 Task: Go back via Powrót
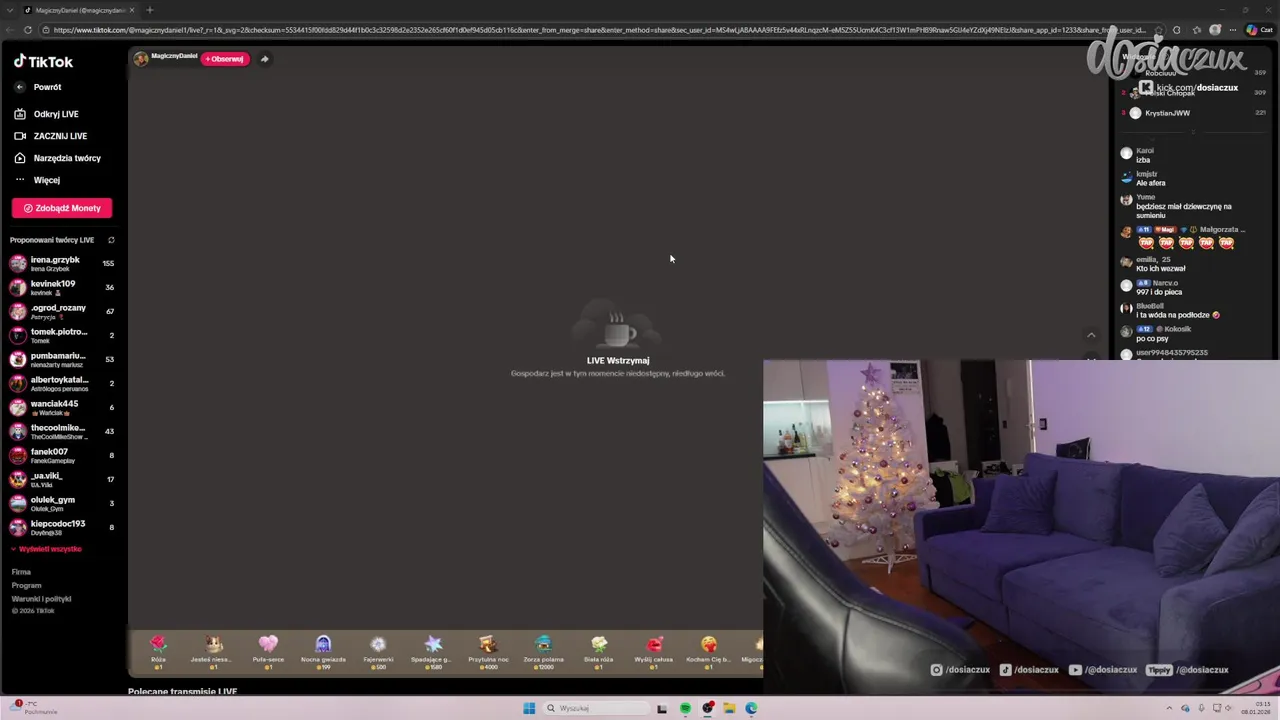click(39, 87)
